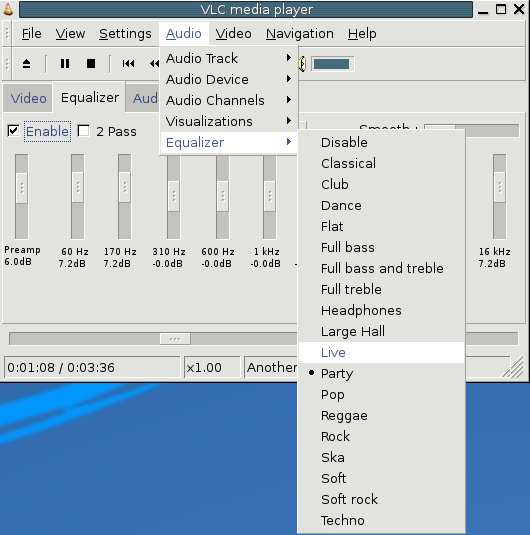Click the 16 kHz band slider handle
This screenshot has width=530, height=535.
click(500, 187)
